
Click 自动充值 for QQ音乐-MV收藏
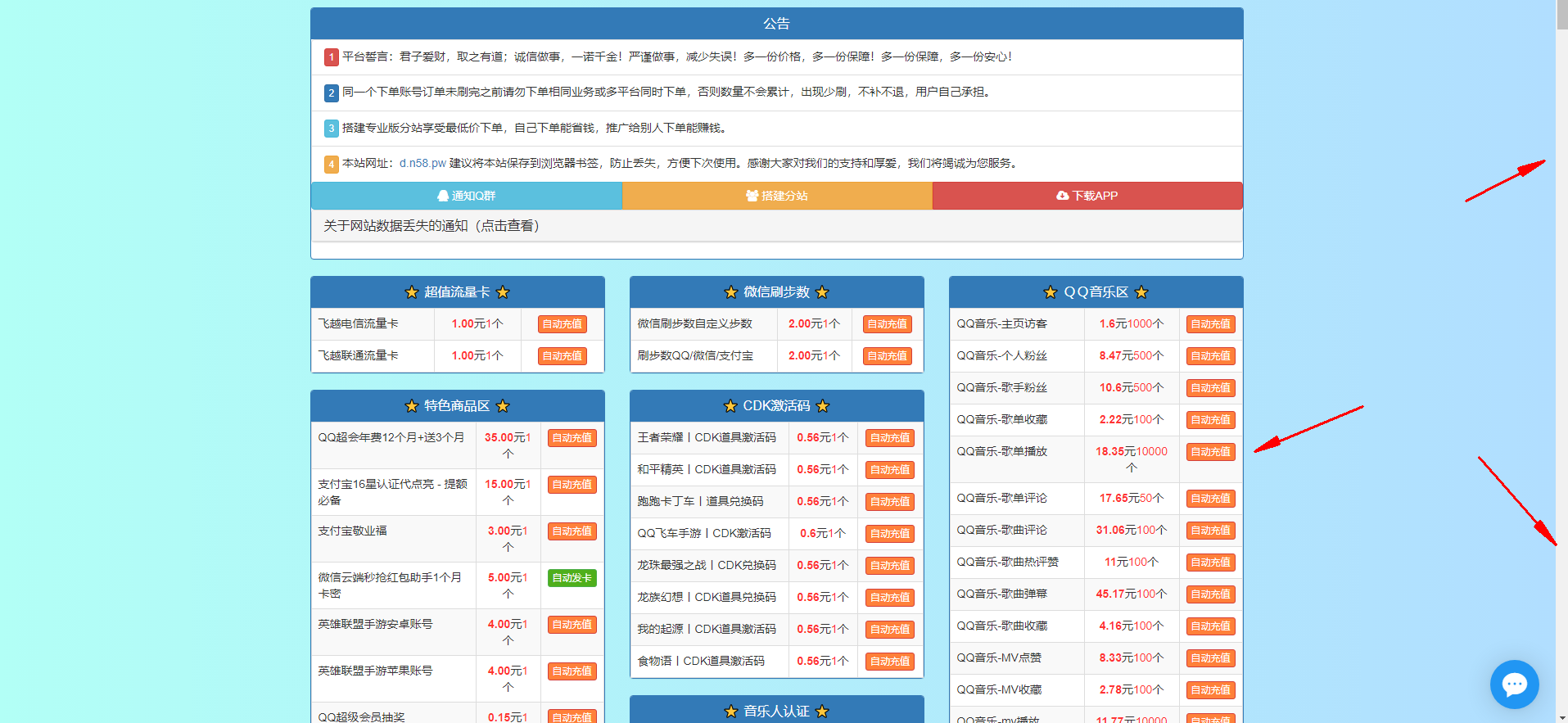[x=1211, y=690]
